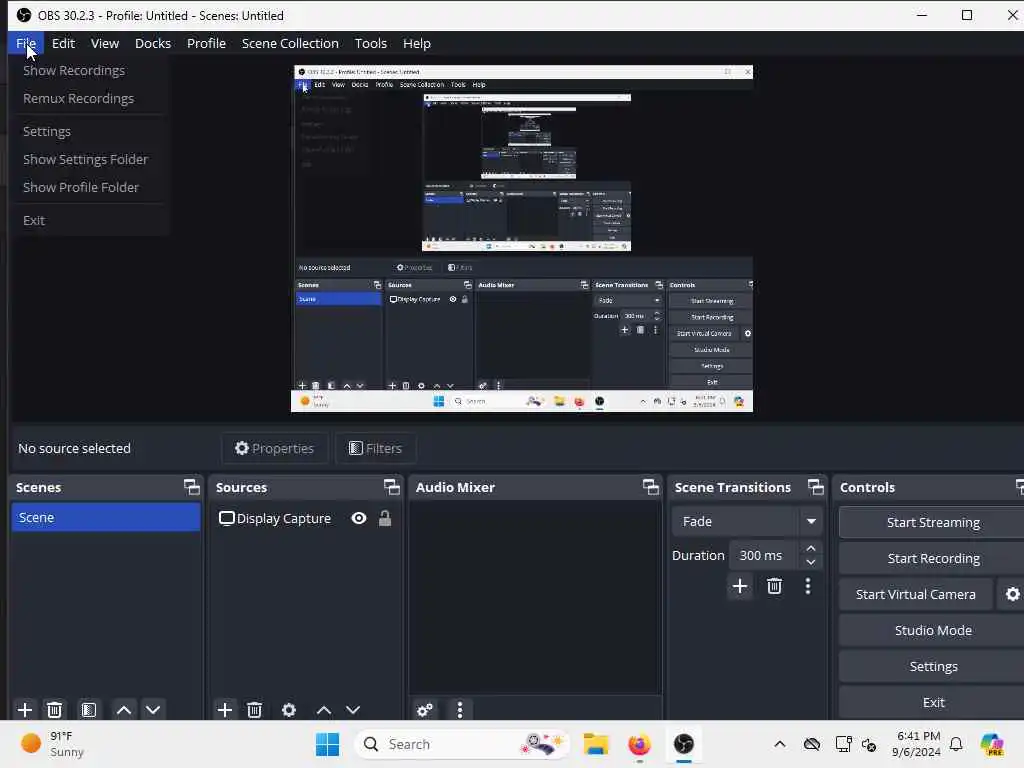Float the Audio Mixer dock
This screenshot has height=768, width=1024.
650,487
